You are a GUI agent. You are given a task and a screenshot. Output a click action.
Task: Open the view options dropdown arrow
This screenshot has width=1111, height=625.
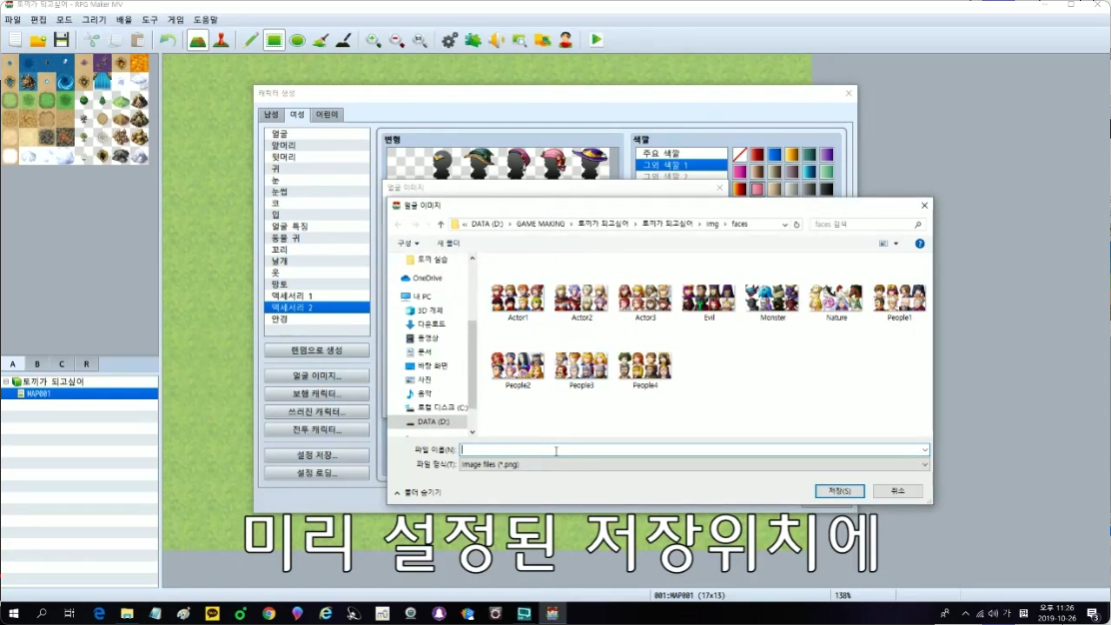(x=896, y=244)
